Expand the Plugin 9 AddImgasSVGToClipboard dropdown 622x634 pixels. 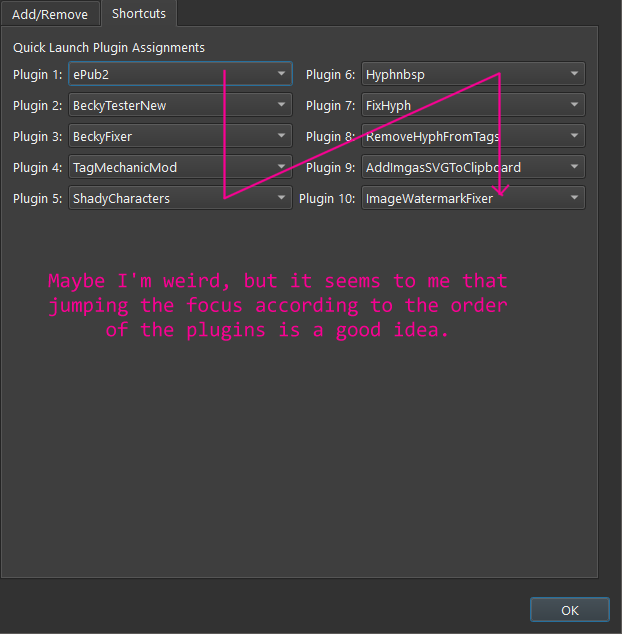coord(472,167)
